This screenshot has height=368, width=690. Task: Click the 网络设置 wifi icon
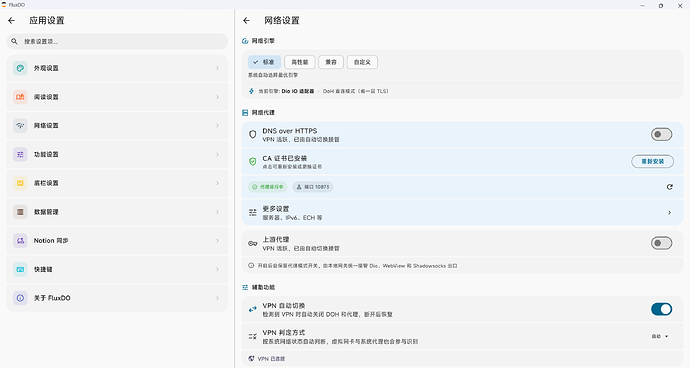pyautogui.click(x=20, y=125)
